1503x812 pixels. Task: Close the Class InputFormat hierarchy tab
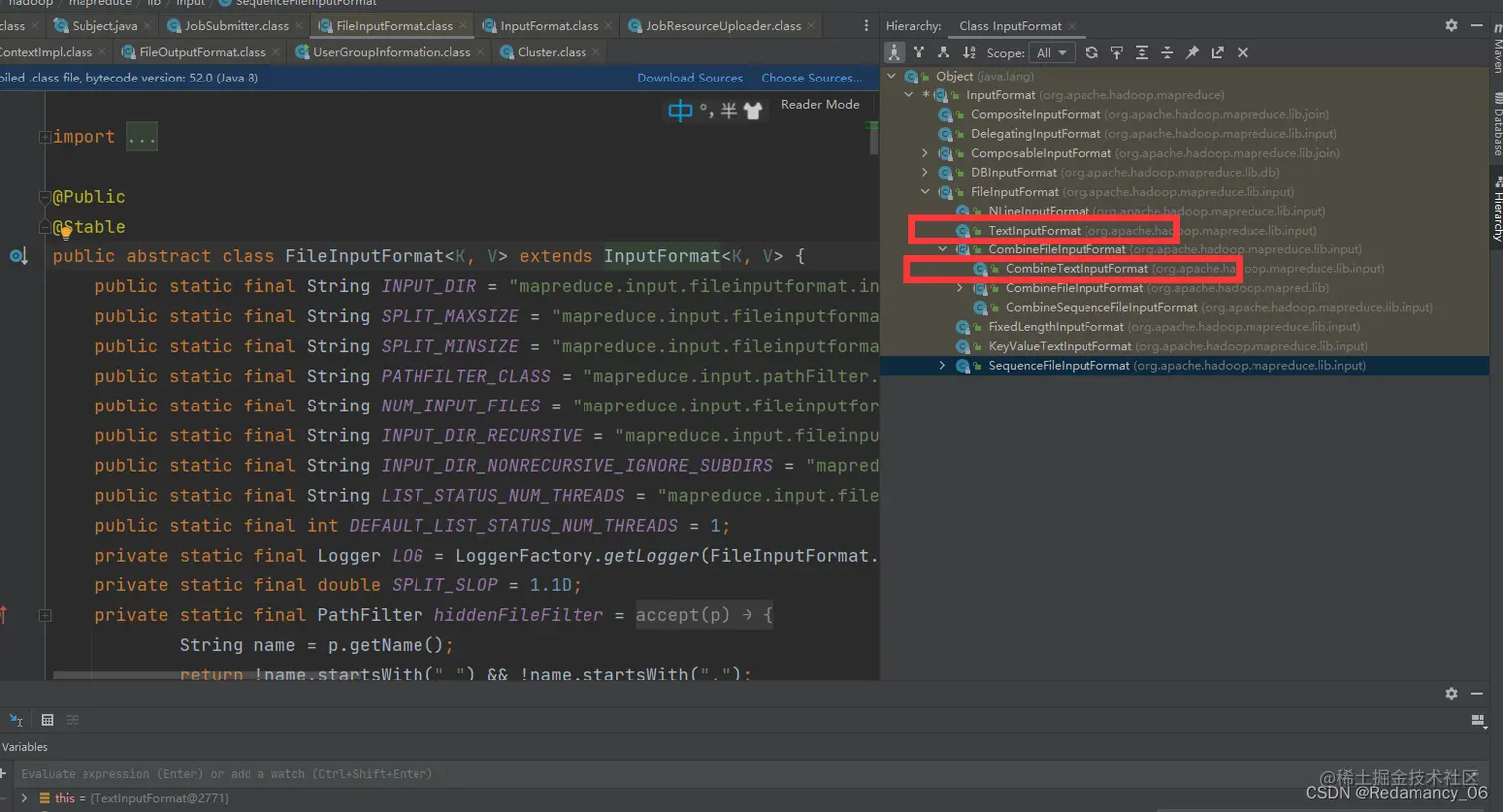click(x=1072, y=26)
